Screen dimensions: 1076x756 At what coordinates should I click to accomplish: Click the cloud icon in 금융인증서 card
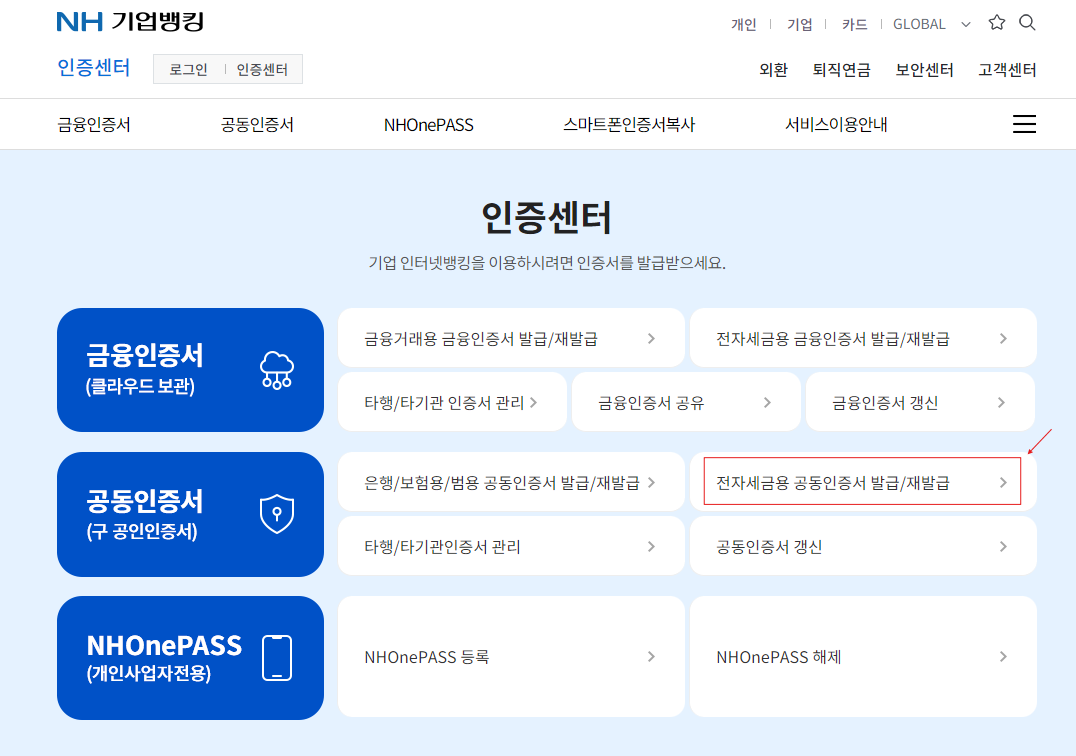pyautogui.click(x=277, y=370)
